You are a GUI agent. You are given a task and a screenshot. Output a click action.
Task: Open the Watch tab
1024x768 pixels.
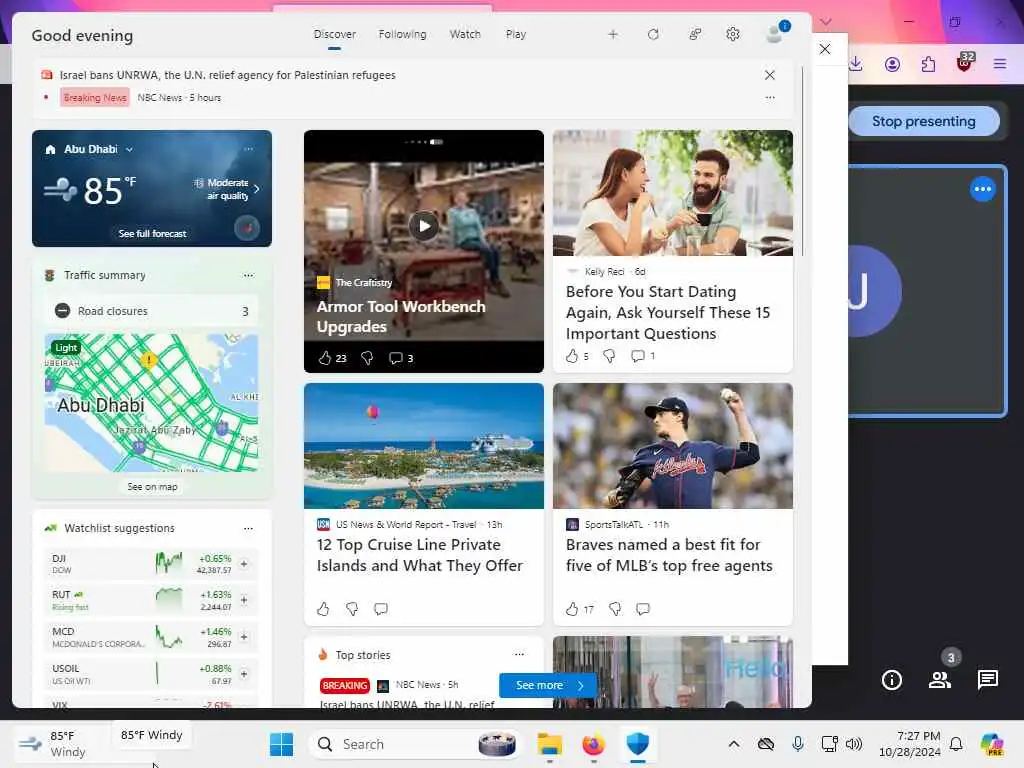(465, 34)
